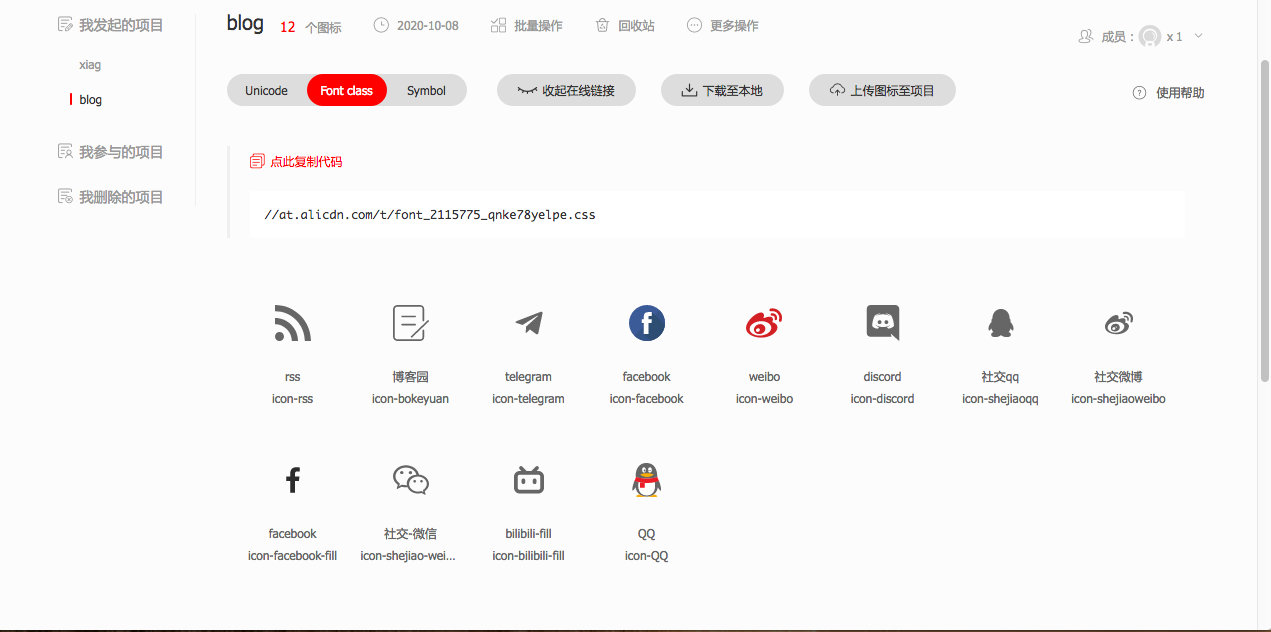Click the icon-shejiaoqq class name

pos(1000,399)
